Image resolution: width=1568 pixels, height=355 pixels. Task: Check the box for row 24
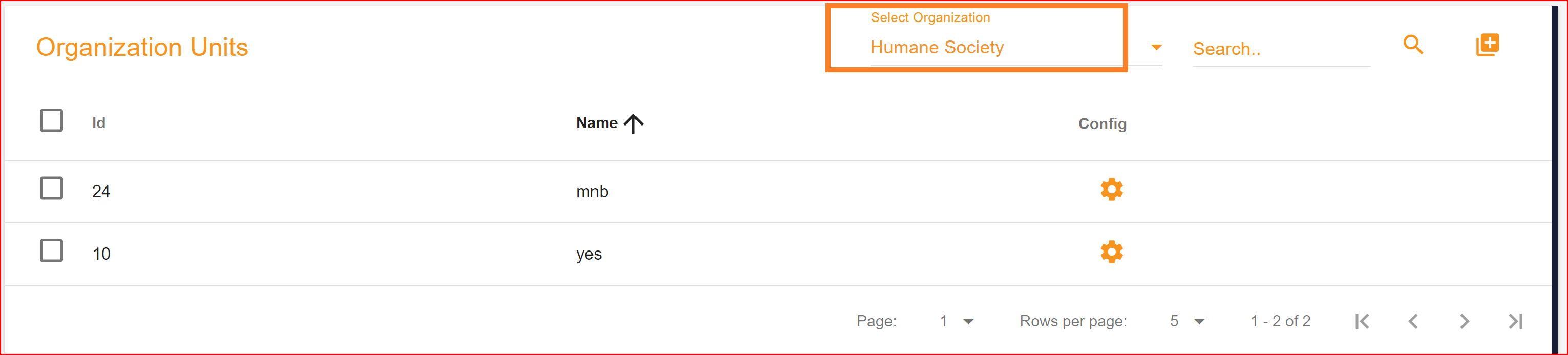click(x=51, y=188)
